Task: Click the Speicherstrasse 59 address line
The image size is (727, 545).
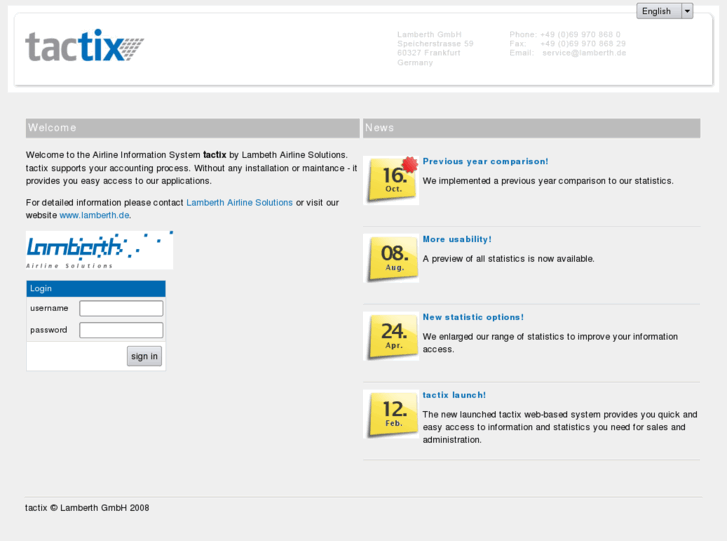Action: click(x=435, y=44)
